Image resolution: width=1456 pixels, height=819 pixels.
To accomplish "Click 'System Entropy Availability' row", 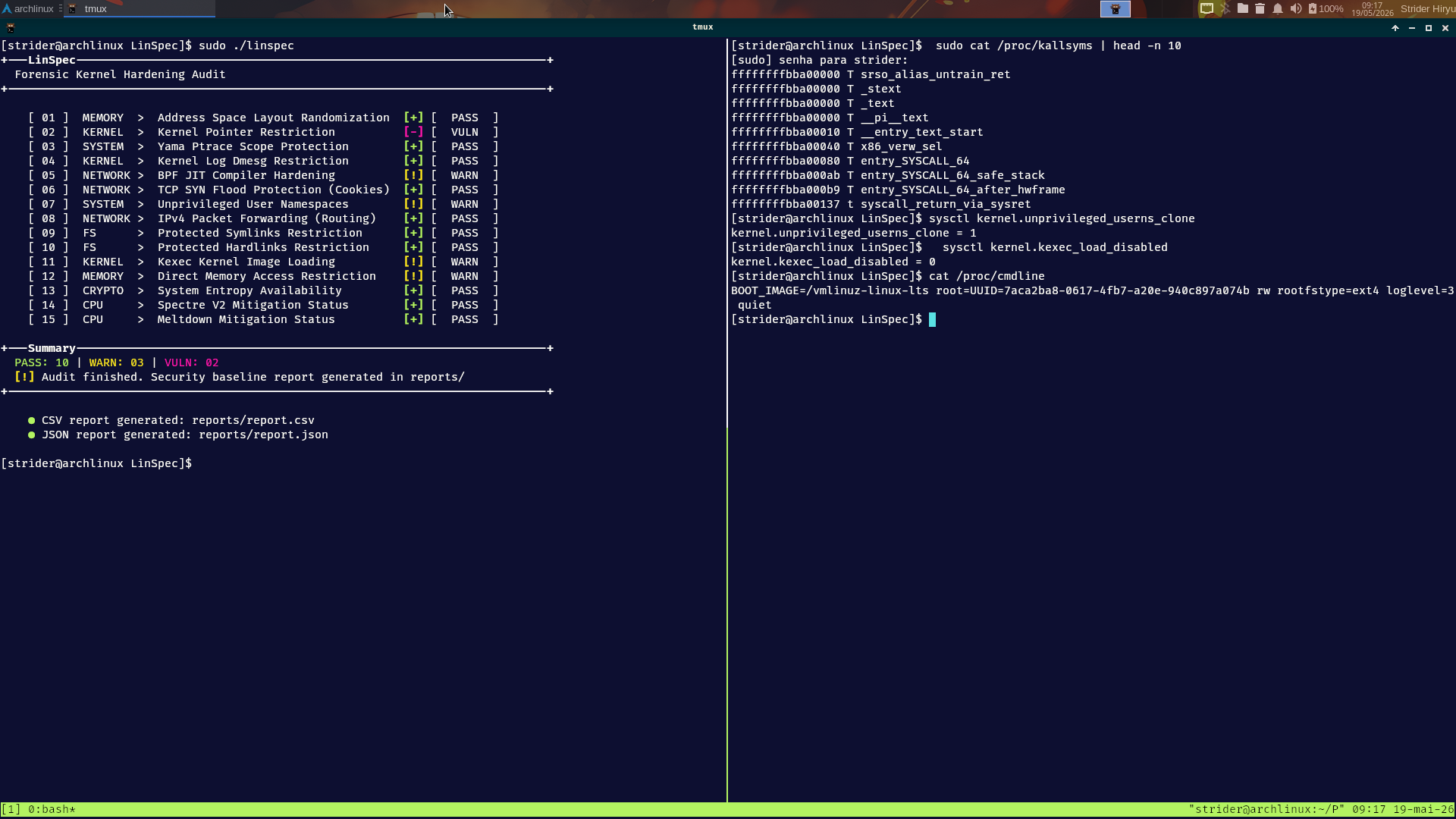I will 263,290.
